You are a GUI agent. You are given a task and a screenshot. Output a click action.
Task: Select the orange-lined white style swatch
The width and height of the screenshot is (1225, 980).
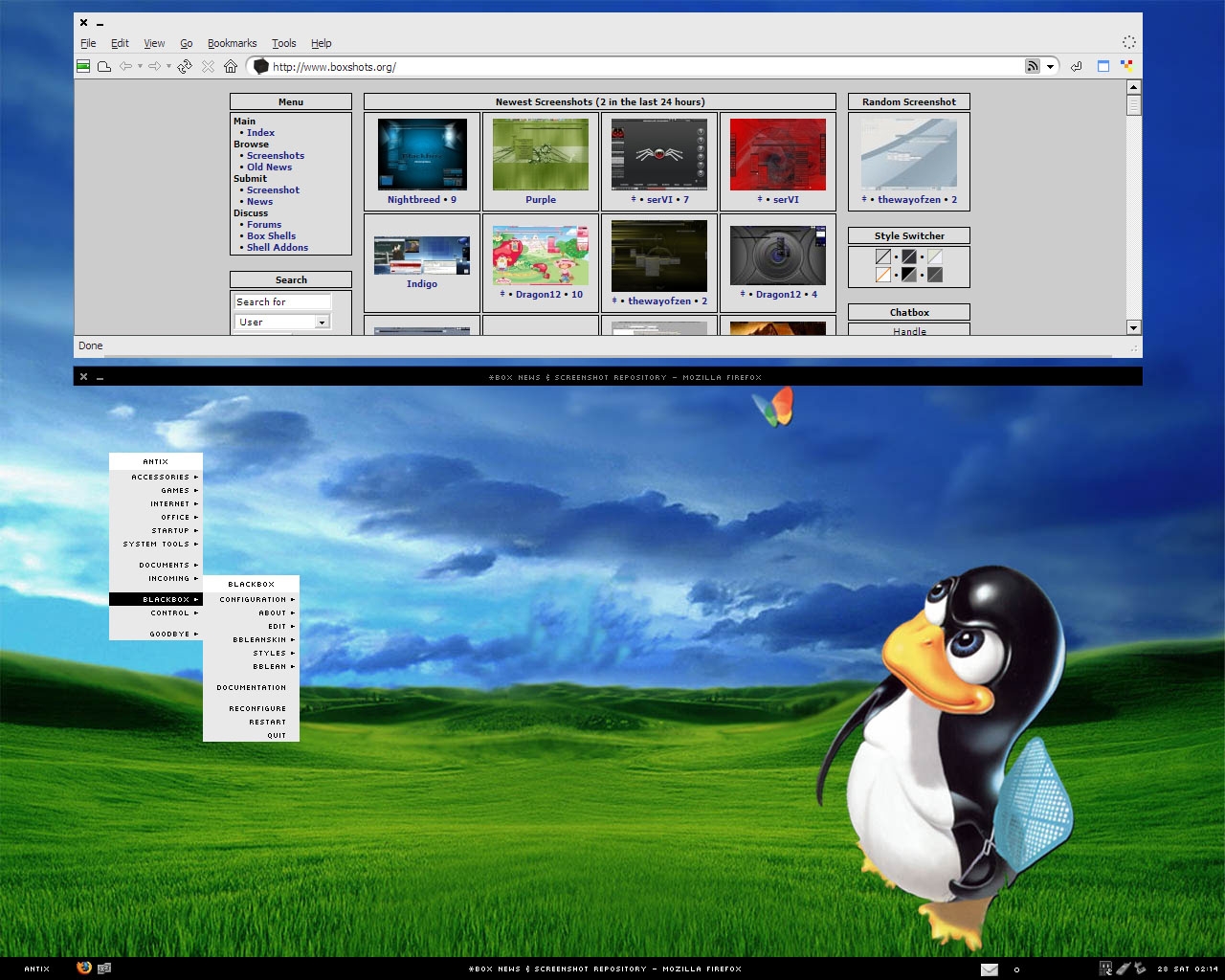click(x=883, y=275)
